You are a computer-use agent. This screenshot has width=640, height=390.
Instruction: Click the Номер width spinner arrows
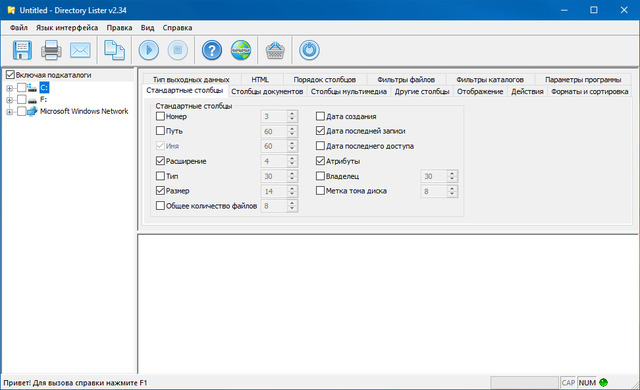tap(292, 116)
